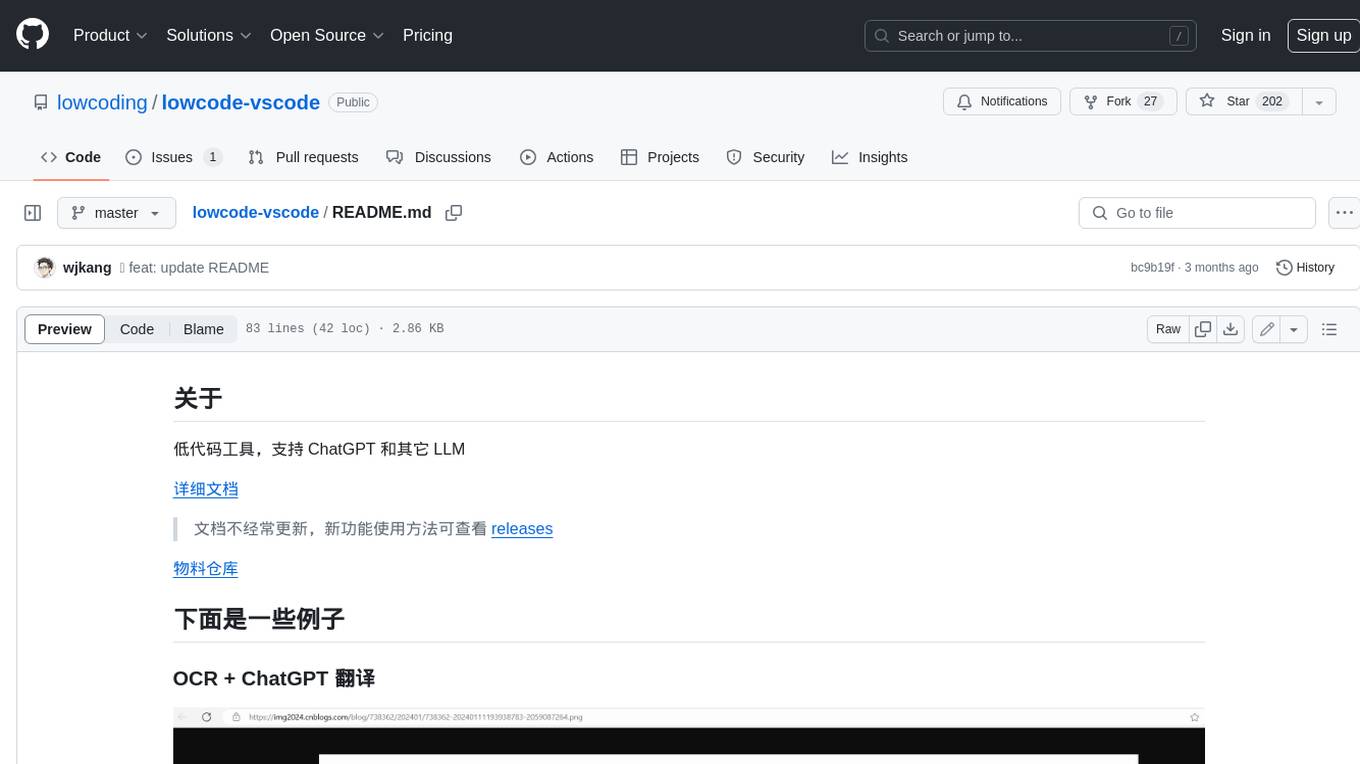Open more edit options dropdown
The width and height of the screenshot is (1360, 764).
[1294, 329]
